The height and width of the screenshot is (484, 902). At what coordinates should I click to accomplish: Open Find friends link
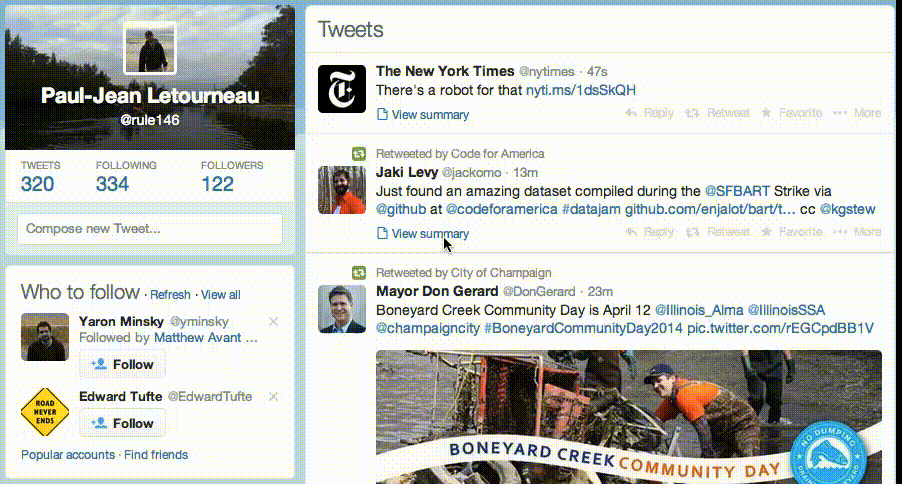tap(156, 455)
